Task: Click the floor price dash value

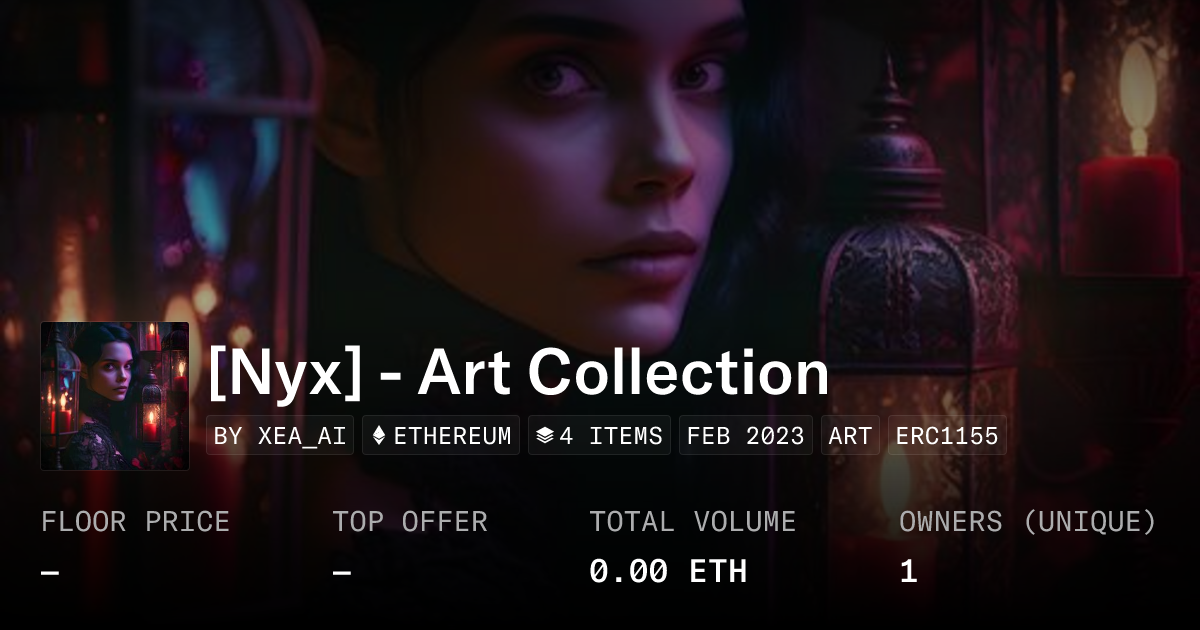Action: 51,573
